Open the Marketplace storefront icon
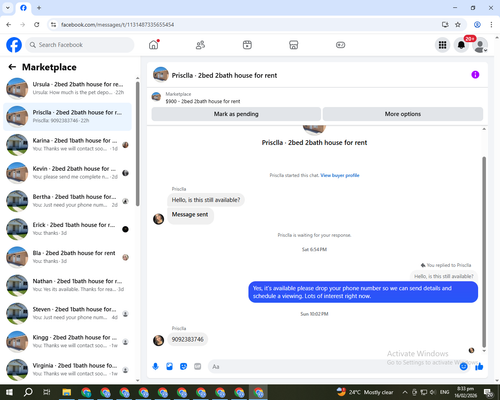The width and height of the screenshot is (500, 400). 294,45
